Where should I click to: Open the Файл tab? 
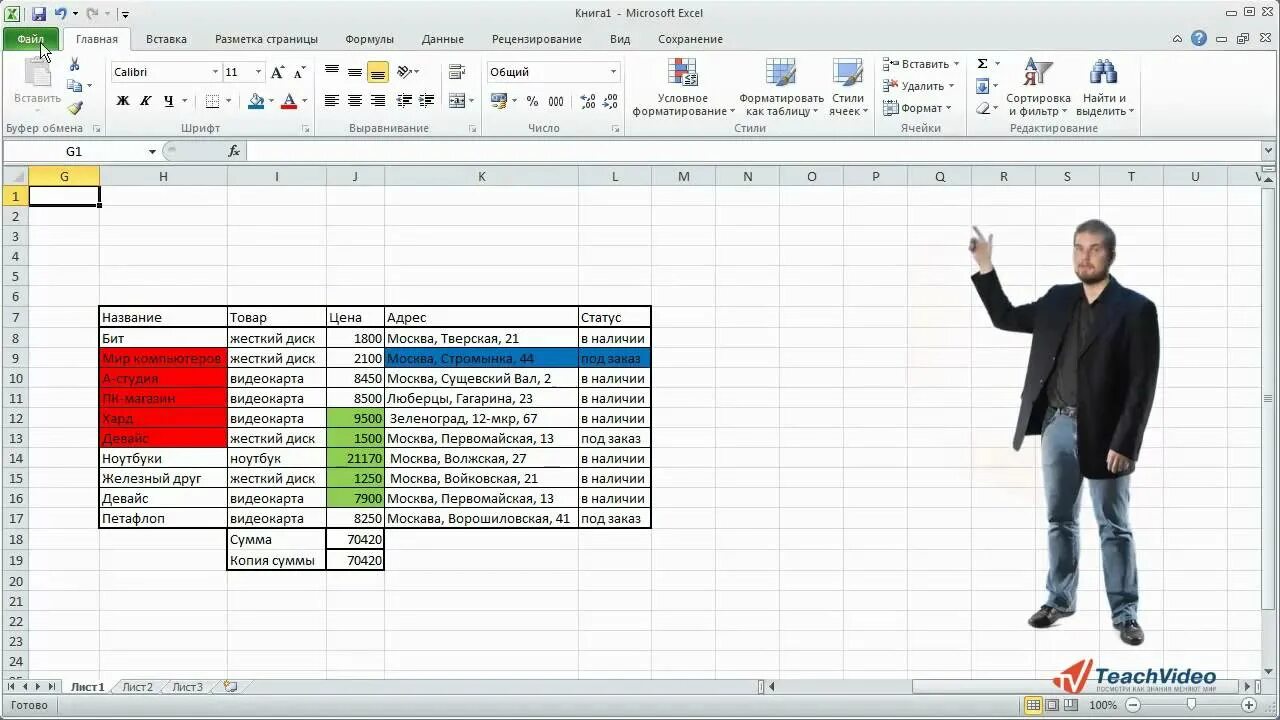click(30, 39)
